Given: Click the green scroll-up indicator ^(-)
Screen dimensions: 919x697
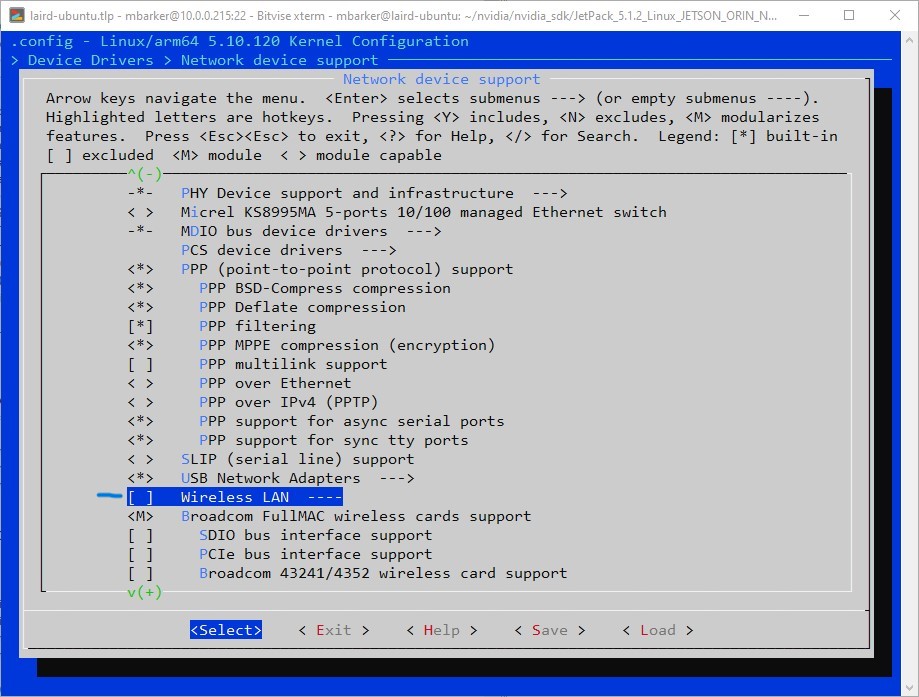Looking at the screenshot, I should click(144, 174).
